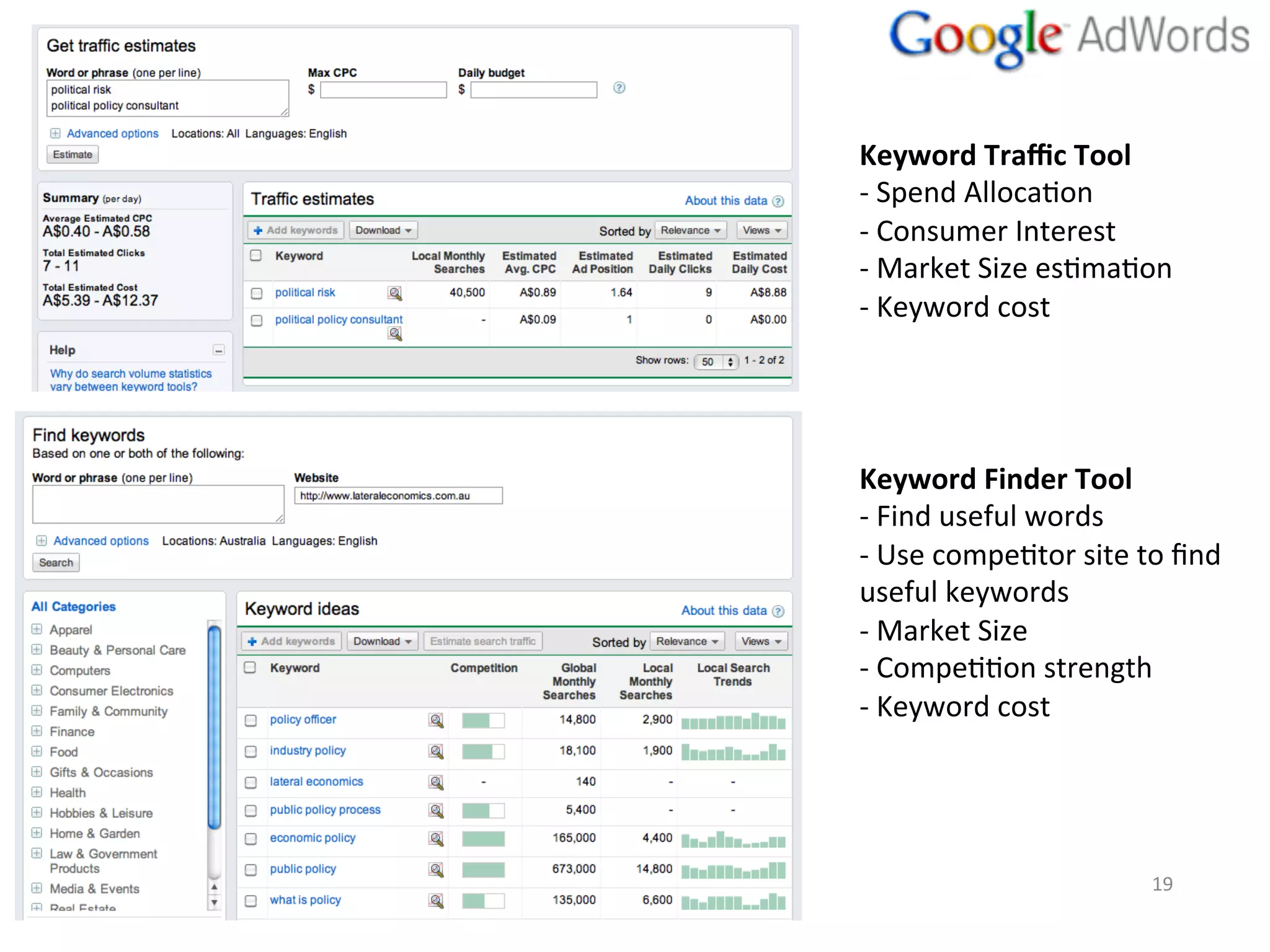Click magnifier icon in public policy row
The image size is (1270, 952).
tap(436, 870)
